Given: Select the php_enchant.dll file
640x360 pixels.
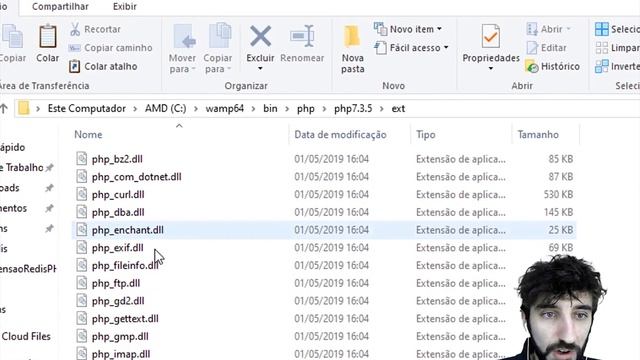Looking at the screenshot, I should coord(127,230).
